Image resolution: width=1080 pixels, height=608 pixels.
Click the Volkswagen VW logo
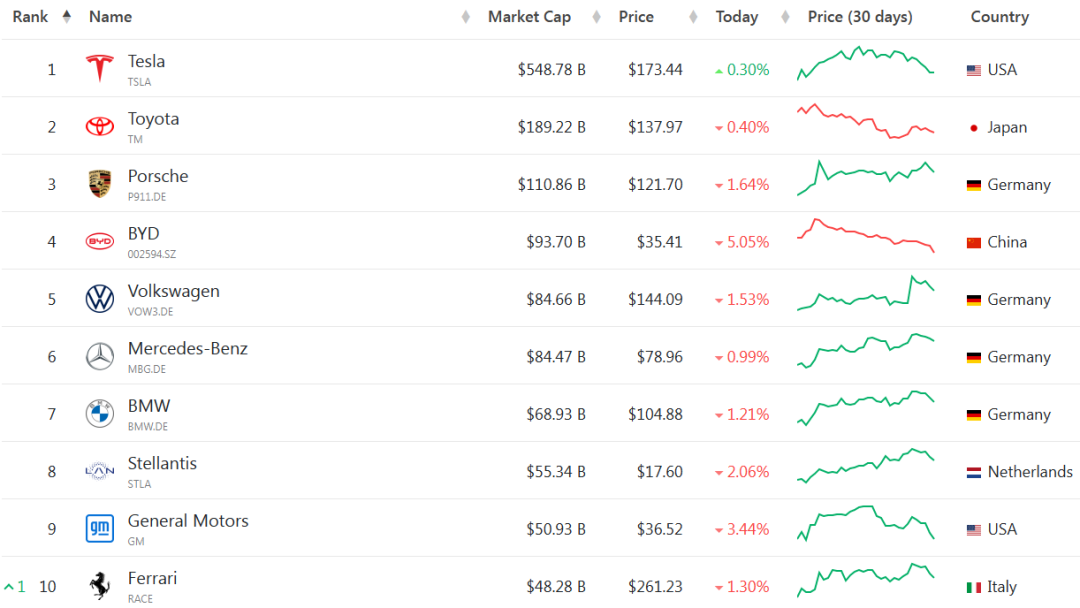click(x=99, y=299)
